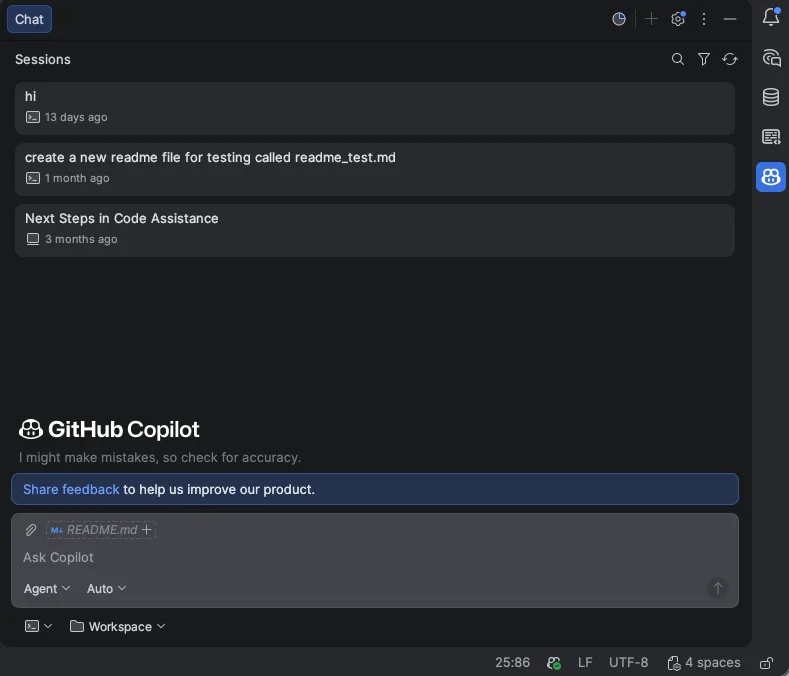
Task: Open the sidebar icon below Database
Action: (x=771, y=136)
